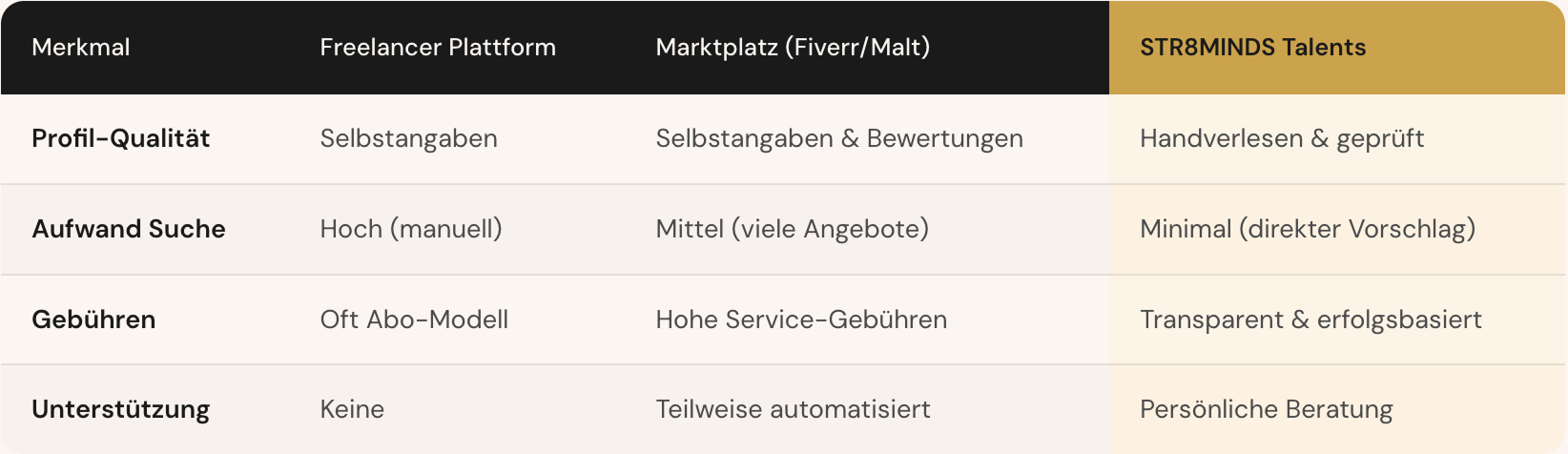Screen dimensions: 1568x454
Task: Select the Persönliche Beratung cell
Action: click(x=1266, y=409)
